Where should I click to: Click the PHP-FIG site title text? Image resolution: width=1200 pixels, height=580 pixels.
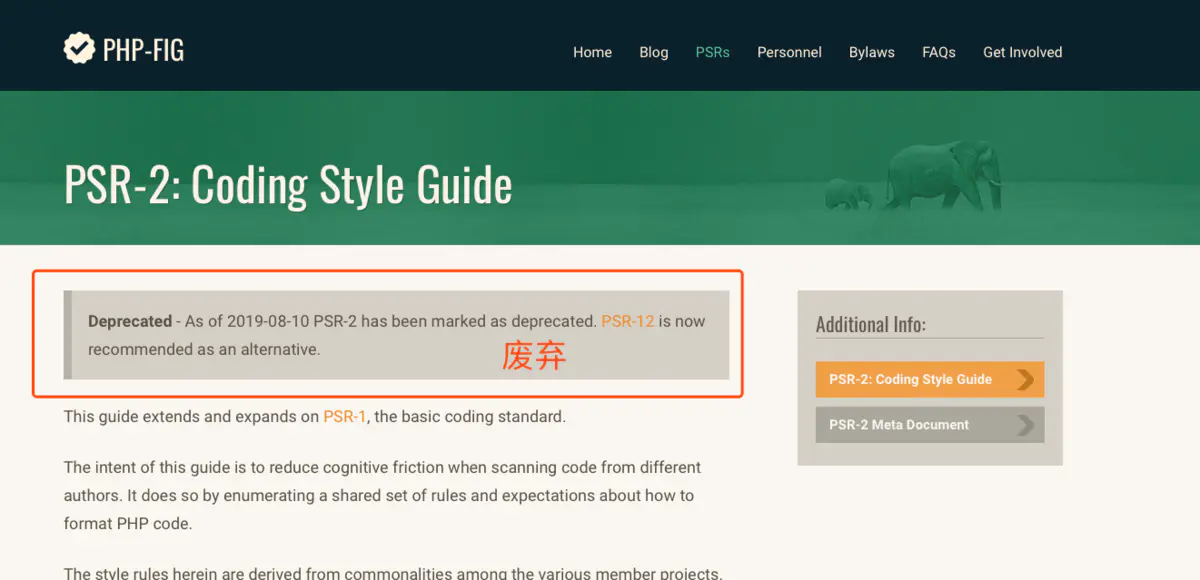[143, 49]
